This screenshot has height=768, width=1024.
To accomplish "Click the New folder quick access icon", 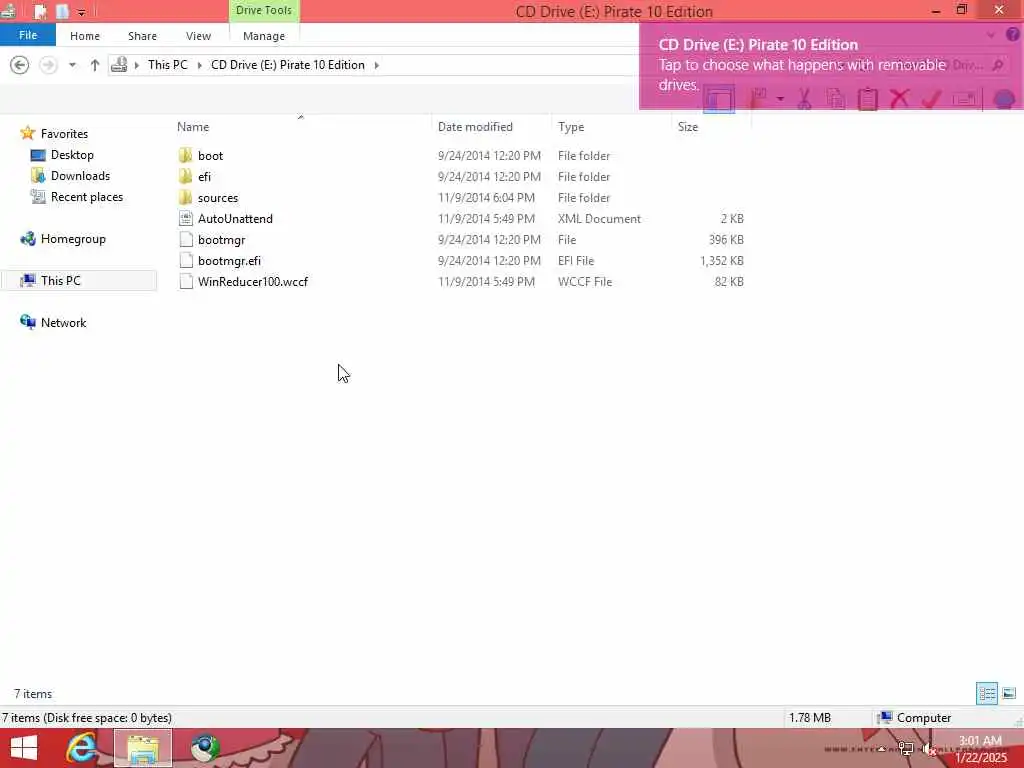I will point(63,11).
